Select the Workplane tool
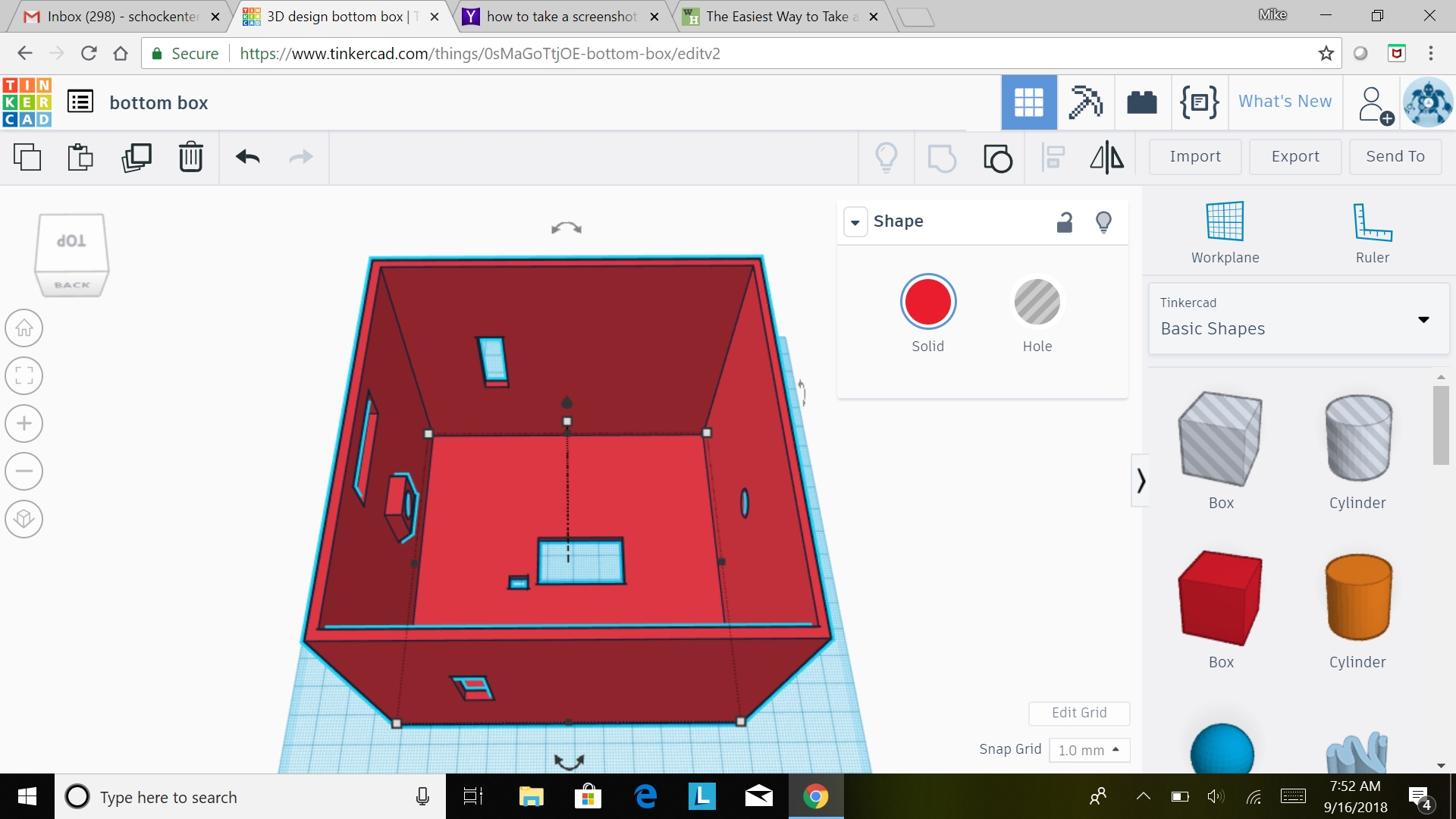The height and width of the screenshot is (819, 1456). point(1225,233)
